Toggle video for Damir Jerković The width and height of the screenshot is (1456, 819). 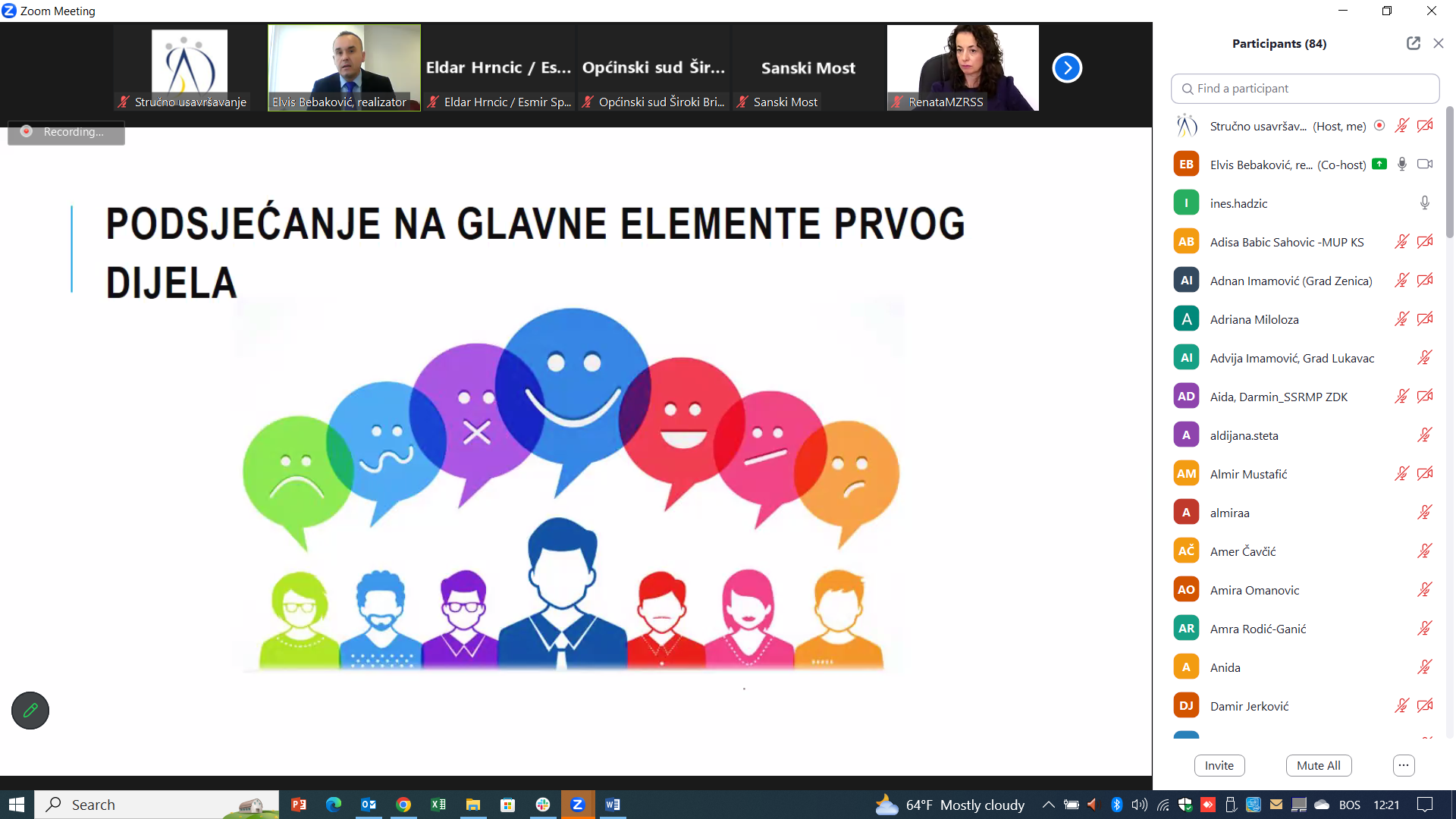[1425, 705]
